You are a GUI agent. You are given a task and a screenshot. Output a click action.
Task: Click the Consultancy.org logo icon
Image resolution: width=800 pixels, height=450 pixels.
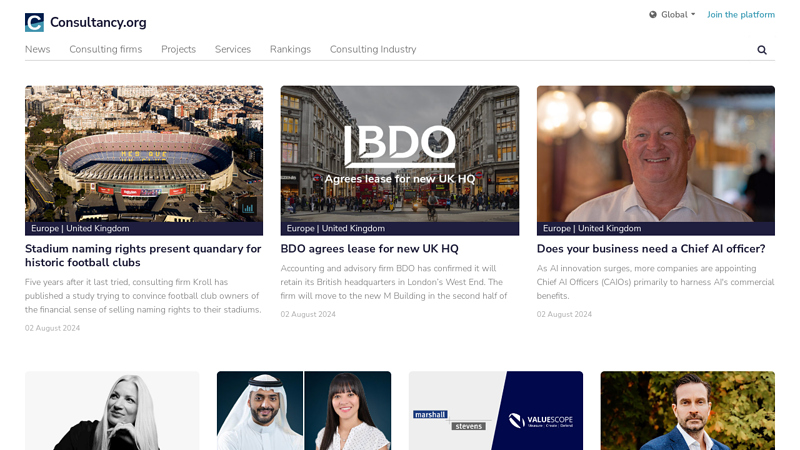(x=34, y=22)
